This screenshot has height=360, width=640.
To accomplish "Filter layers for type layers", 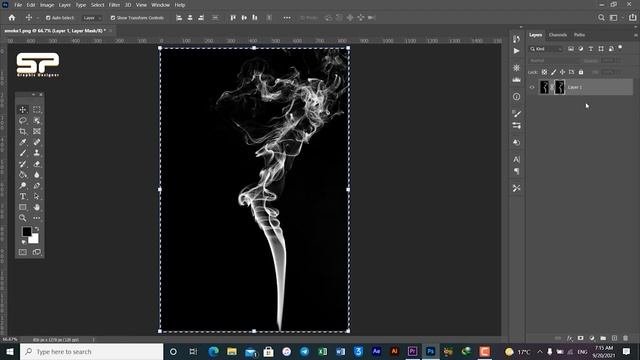I will point(591,49).
